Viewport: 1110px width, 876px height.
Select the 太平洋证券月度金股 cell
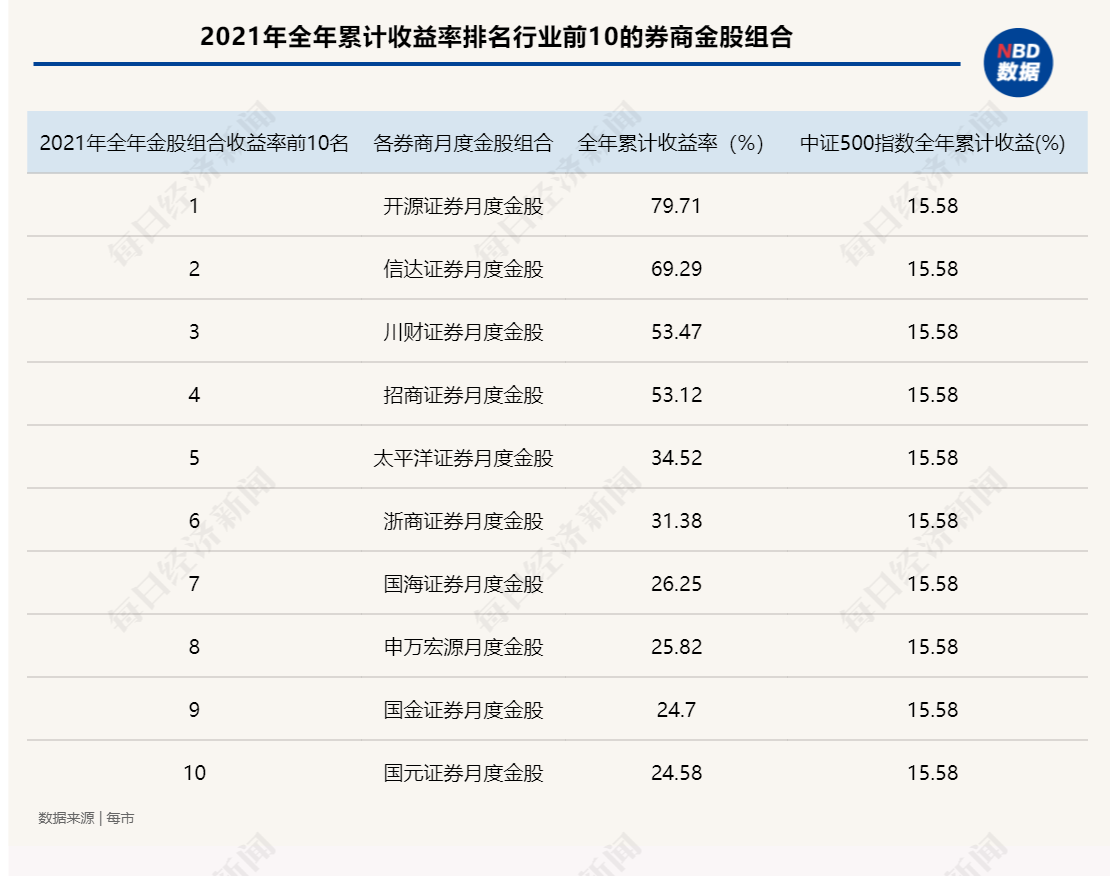pyautogui.click(x=463, y=458)
